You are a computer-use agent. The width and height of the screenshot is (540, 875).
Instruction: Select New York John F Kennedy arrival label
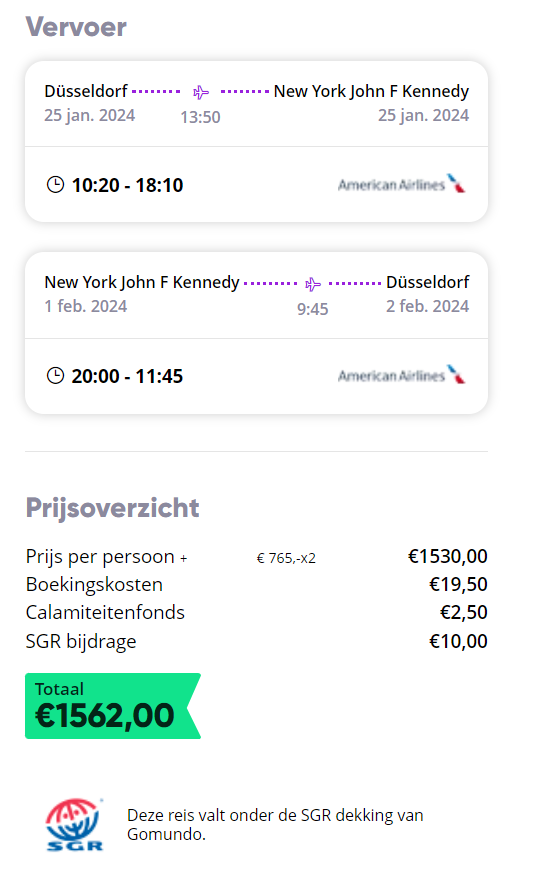tap(371, 91)
